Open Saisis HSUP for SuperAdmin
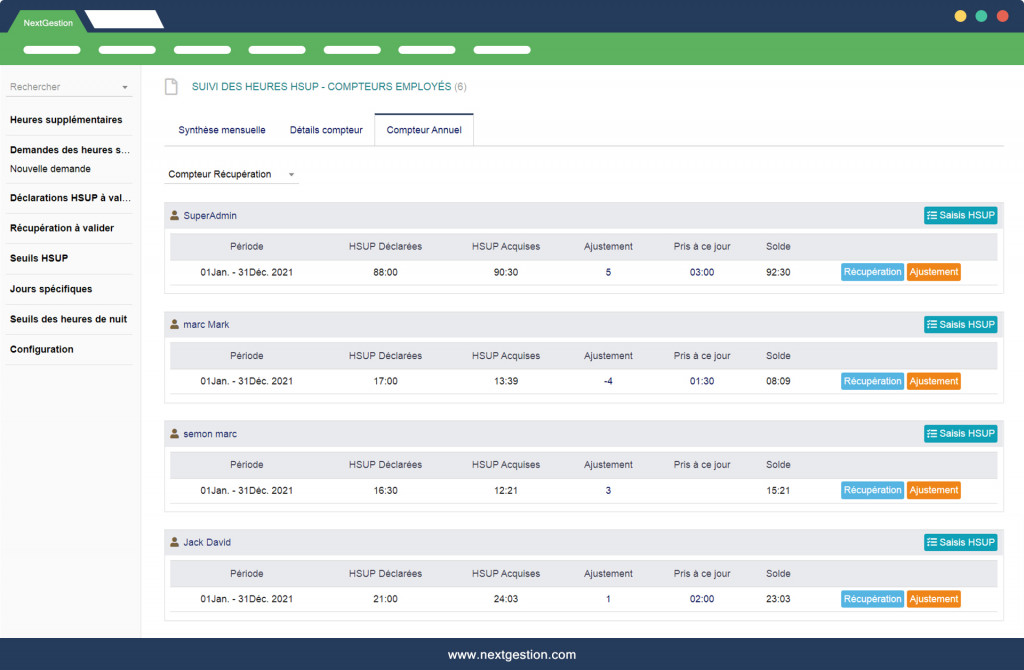 coord(960,215)
